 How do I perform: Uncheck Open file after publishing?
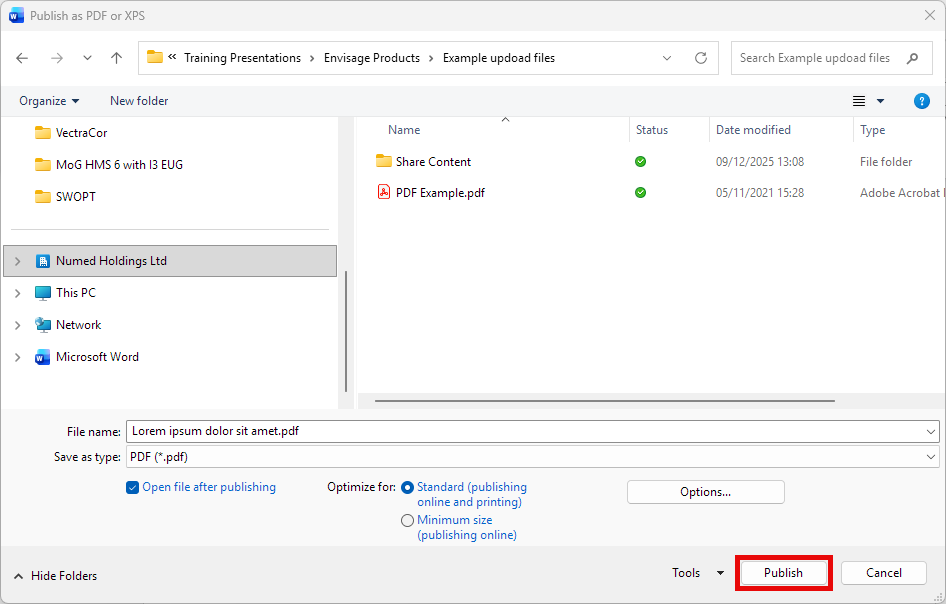pyautogui.click(x=133, y=487)
